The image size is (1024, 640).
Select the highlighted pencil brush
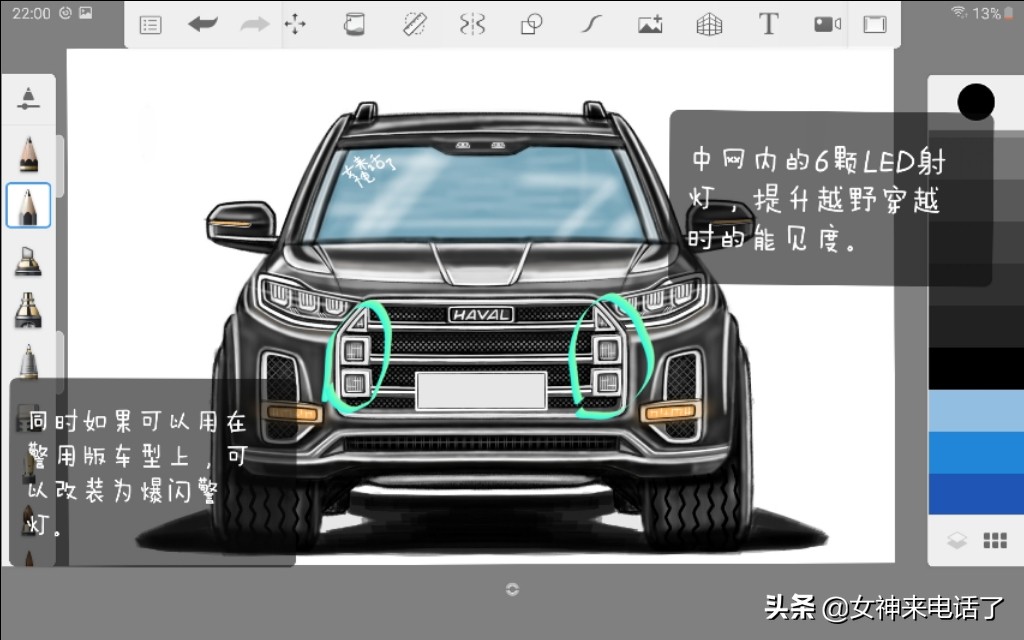pos(28,205)
